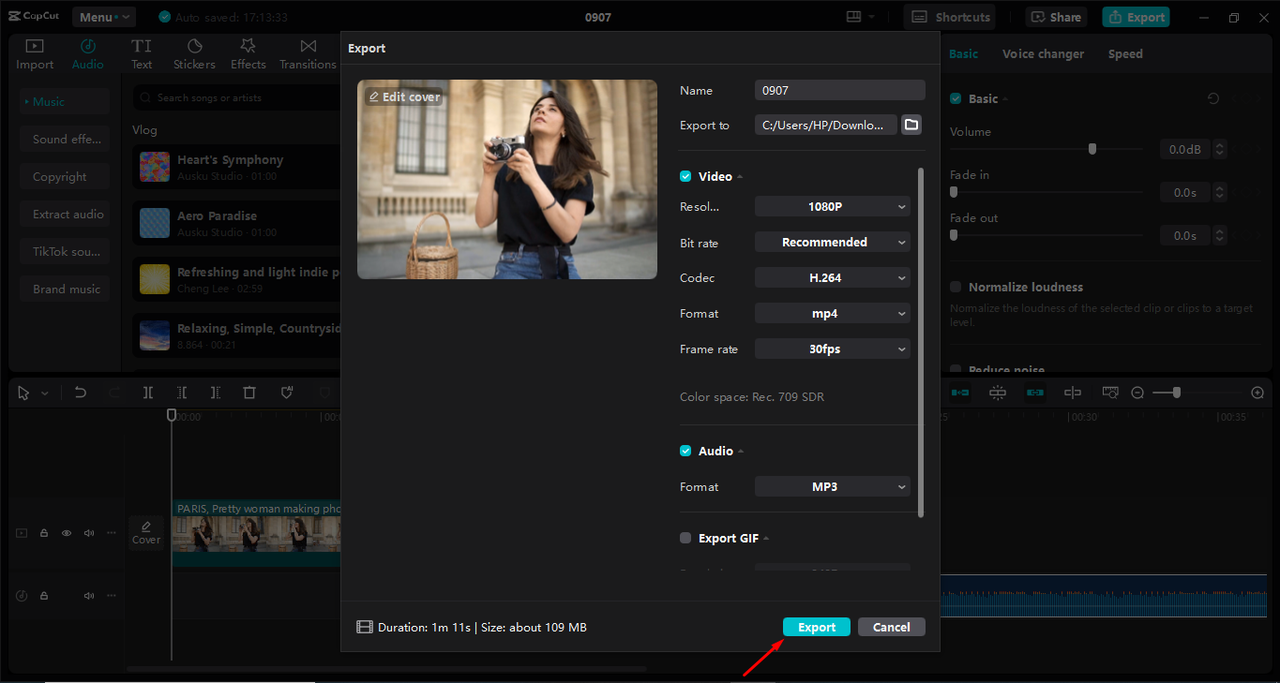Click the Delete right split icon
The width and height of the screenshot is (1280, 683).
[x=215, y=393]
